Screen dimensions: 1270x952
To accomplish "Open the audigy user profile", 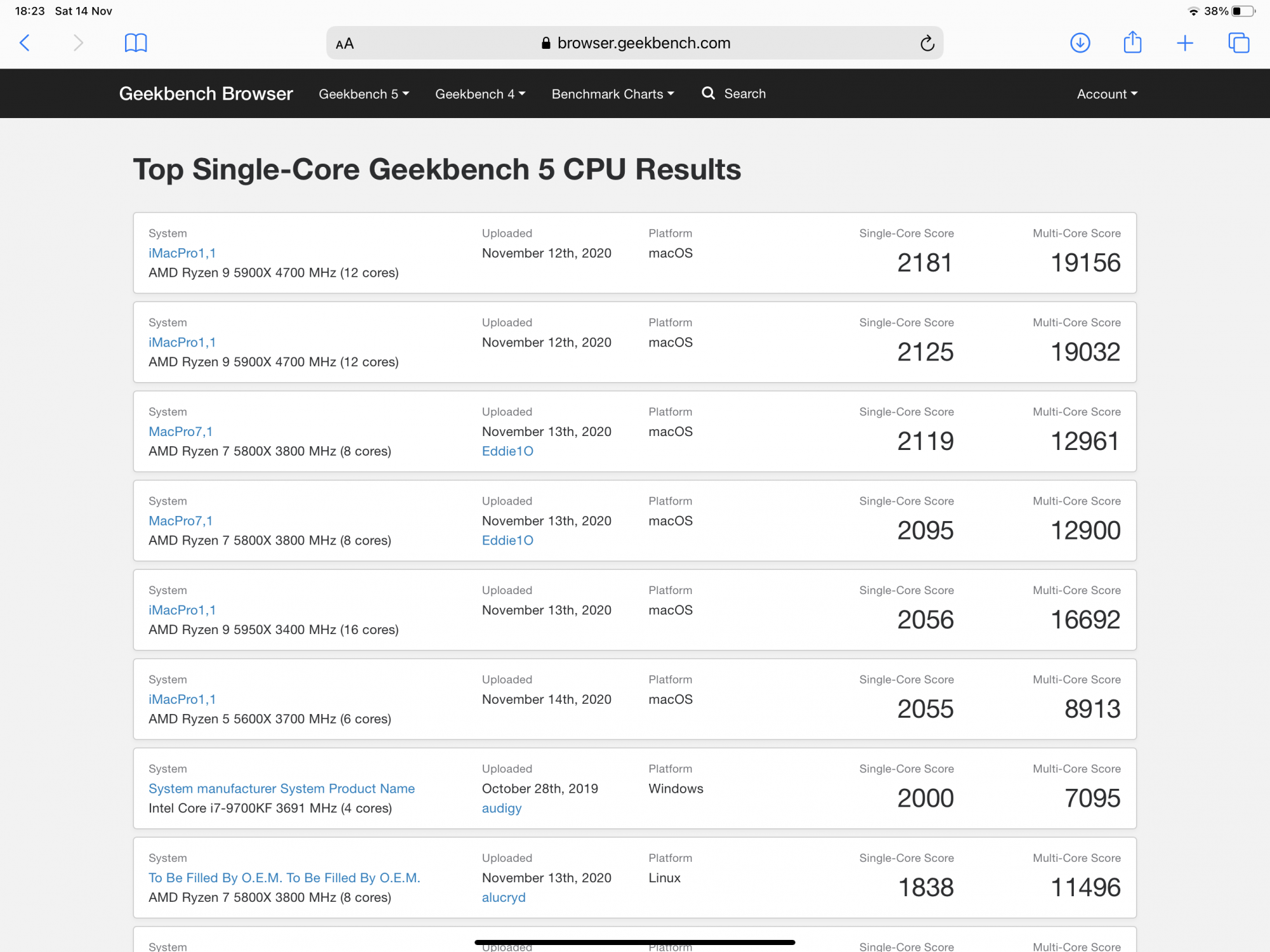I will pyautogui.click(x=502, y=809).
